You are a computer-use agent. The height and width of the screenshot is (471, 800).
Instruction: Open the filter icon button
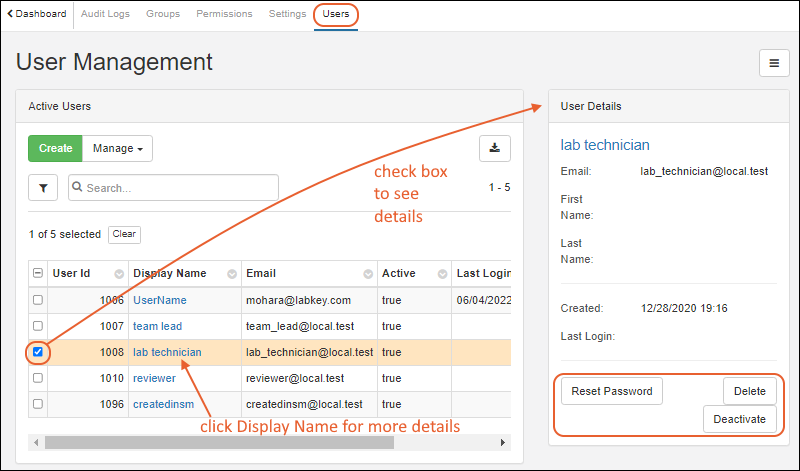pyautogui.click(x=43, y=187)
